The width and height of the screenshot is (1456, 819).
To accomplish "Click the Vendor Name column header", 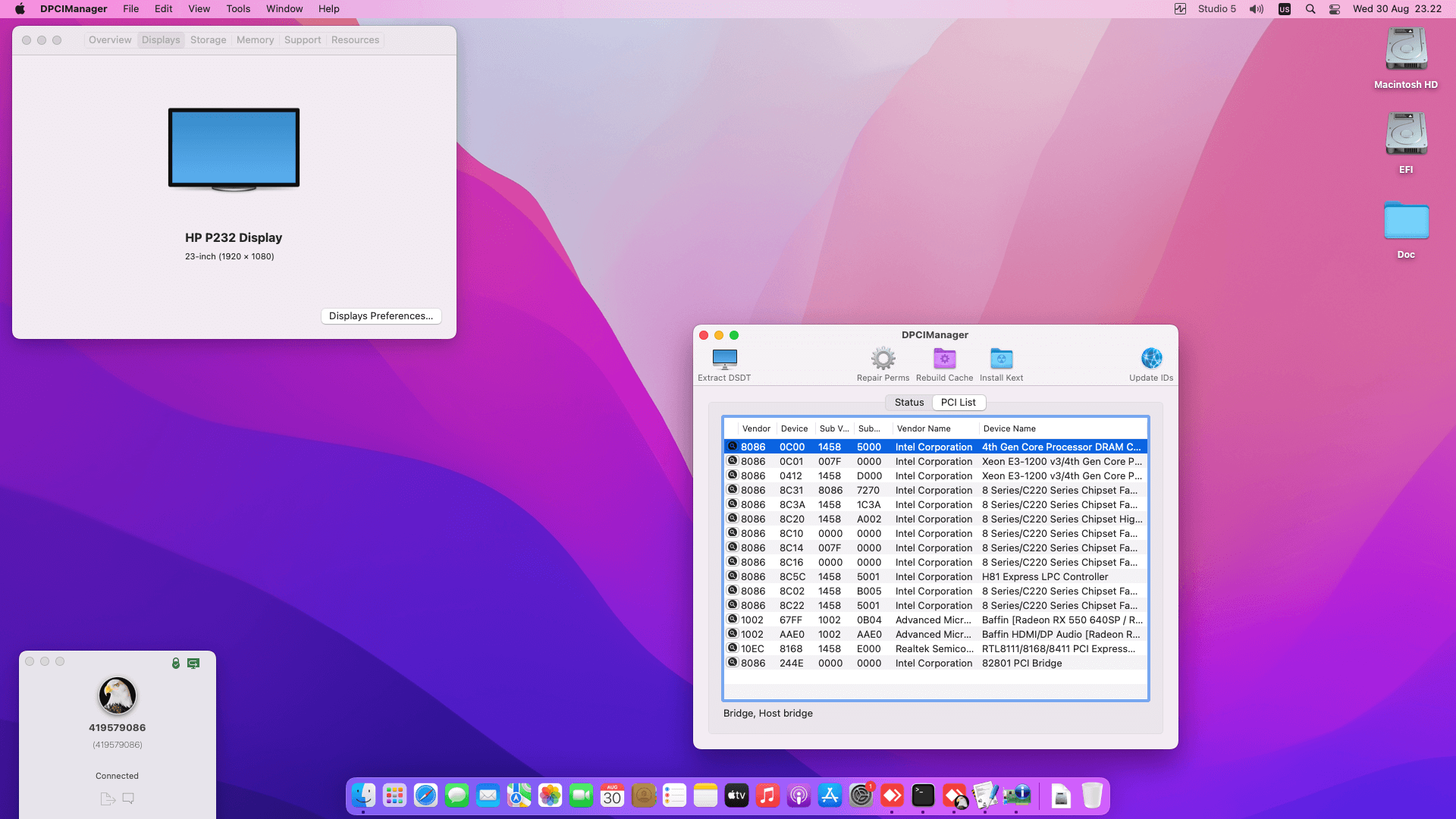I will 935,429.
